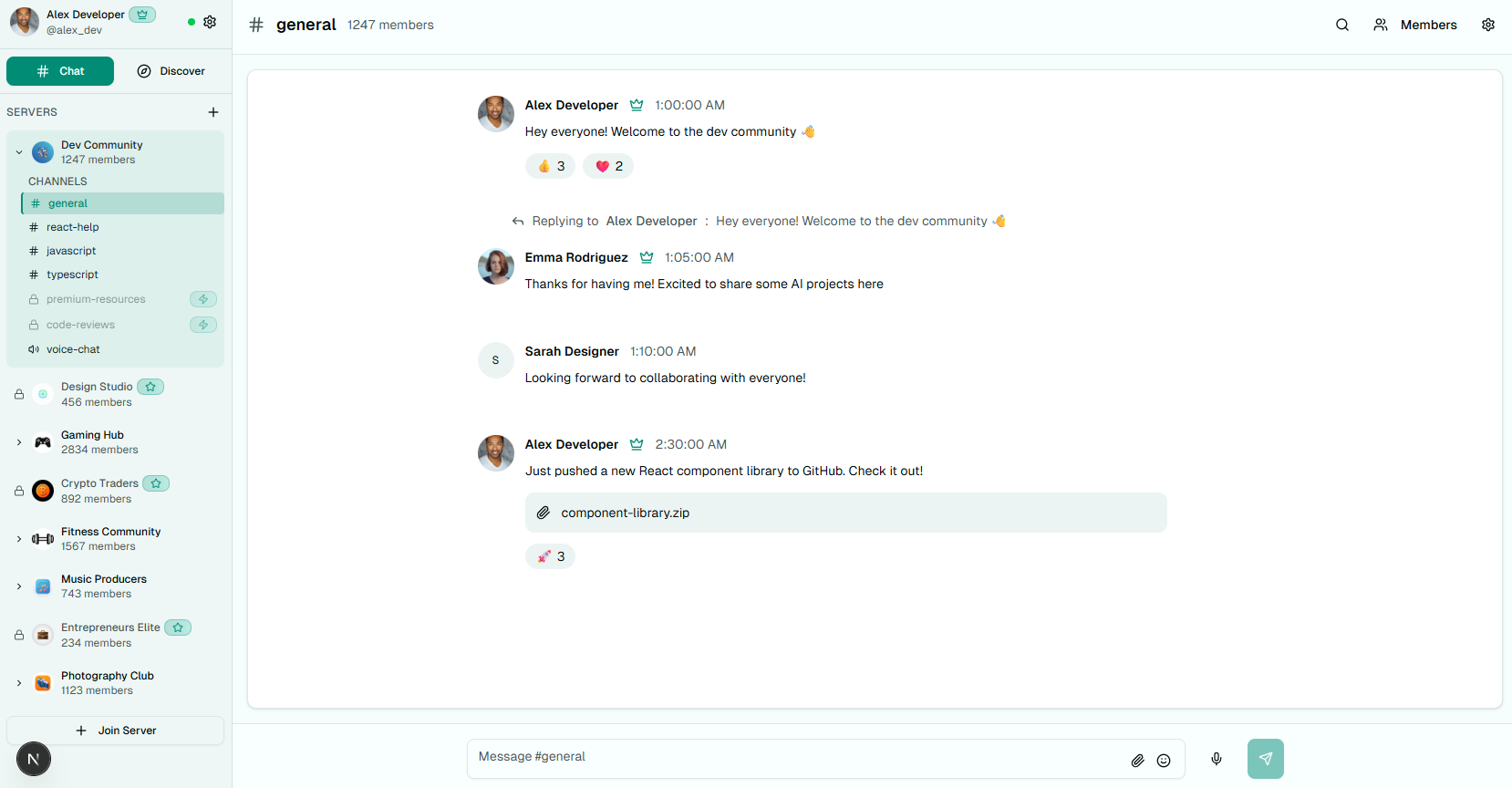The width and height of the screenshot is (1512, 788).
Task: Open user settings gear beside Alex Developer
Action: click(x=210, y=22)
